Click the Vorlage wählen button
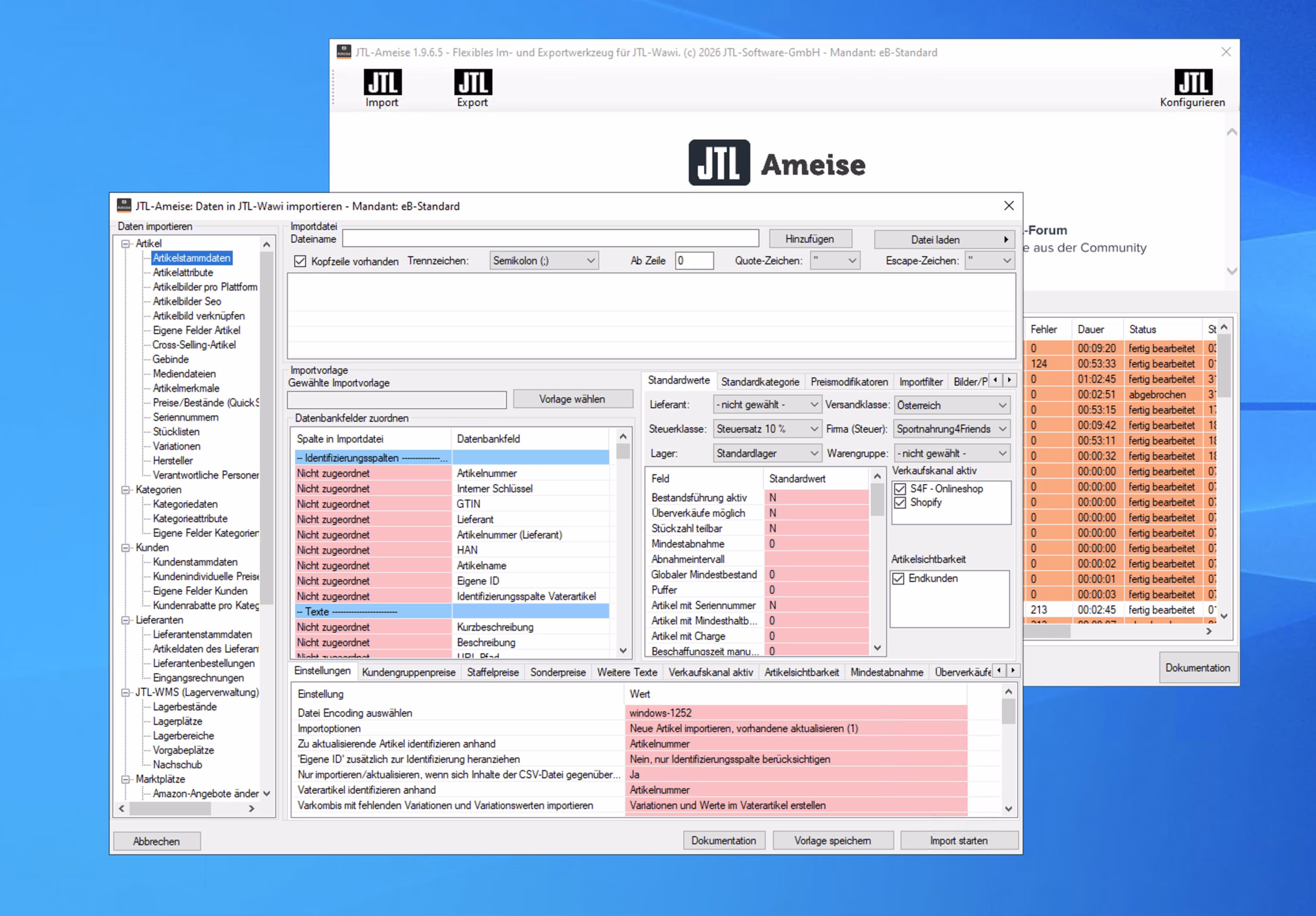Screen dimensions: 1316x916 point(572,399)
